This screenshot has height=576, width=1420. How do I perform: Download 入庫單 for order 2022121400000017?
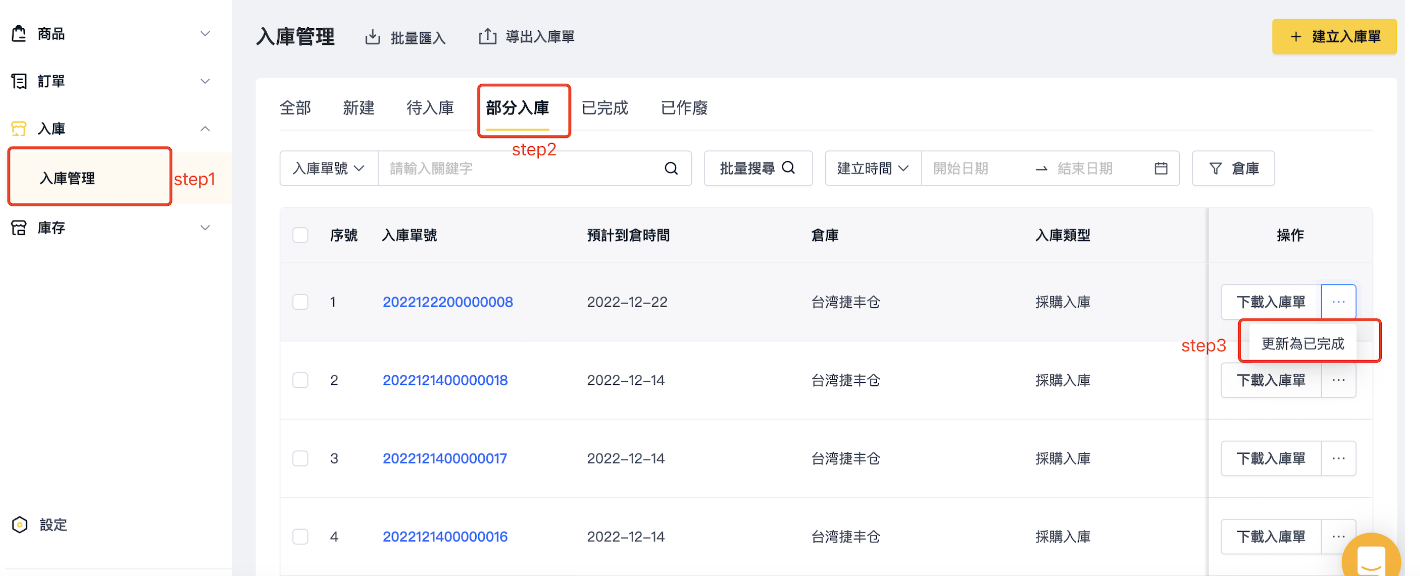coord(1271,459)
